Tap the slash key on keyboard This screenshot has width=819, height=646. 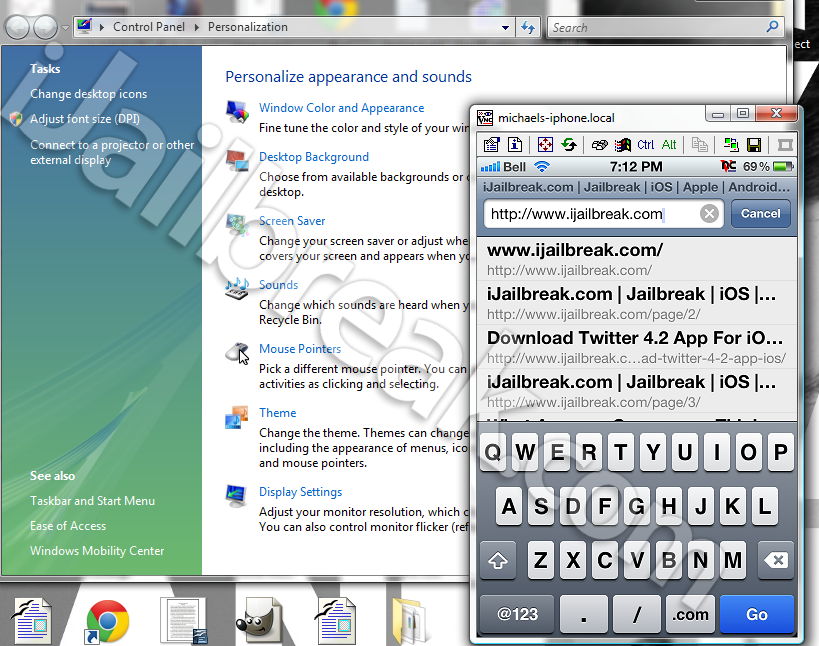637,614
